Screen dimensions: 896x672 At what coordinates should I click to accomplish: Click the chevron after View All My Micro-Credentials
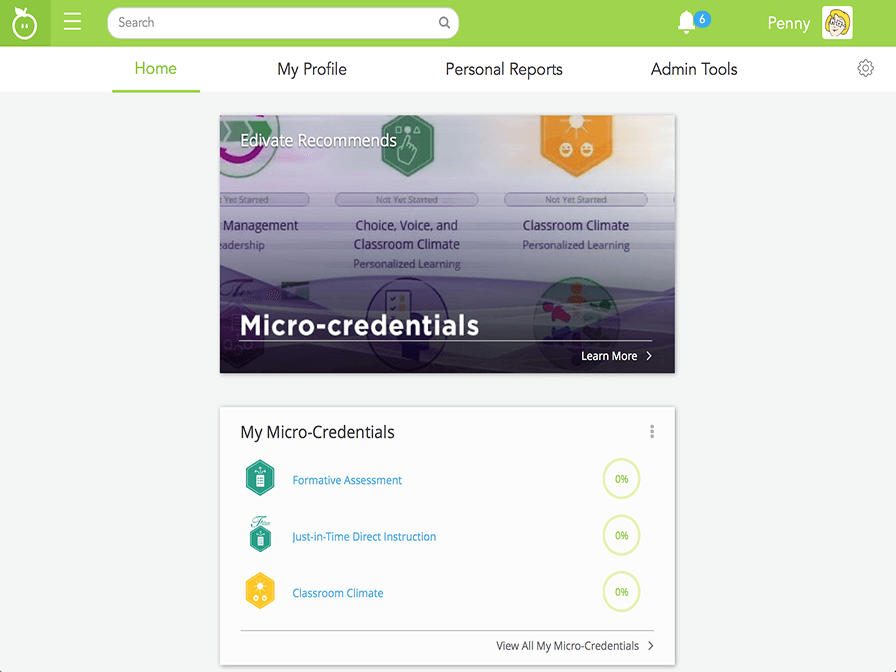click(x=650, y=646)
